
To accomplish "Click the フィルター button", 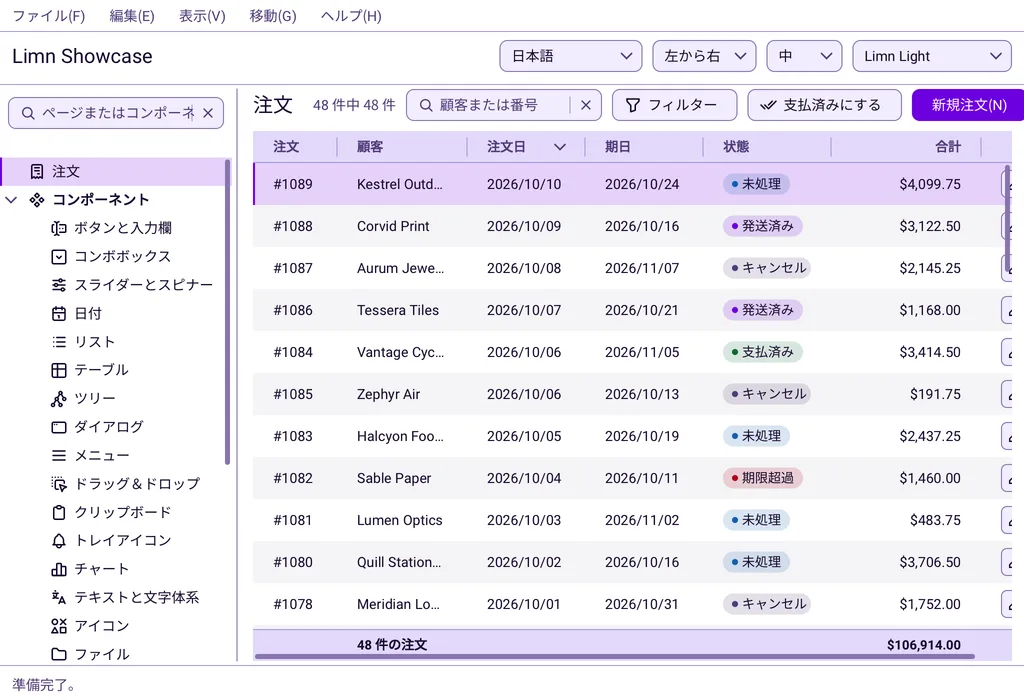I will coord(675,105).
